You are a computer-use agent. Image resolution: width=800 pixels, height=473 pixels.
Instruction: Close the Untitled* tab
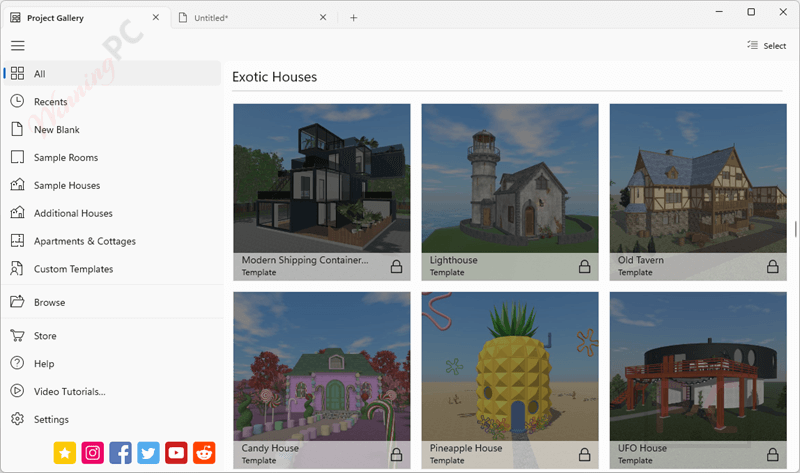(x=323, y=17)
